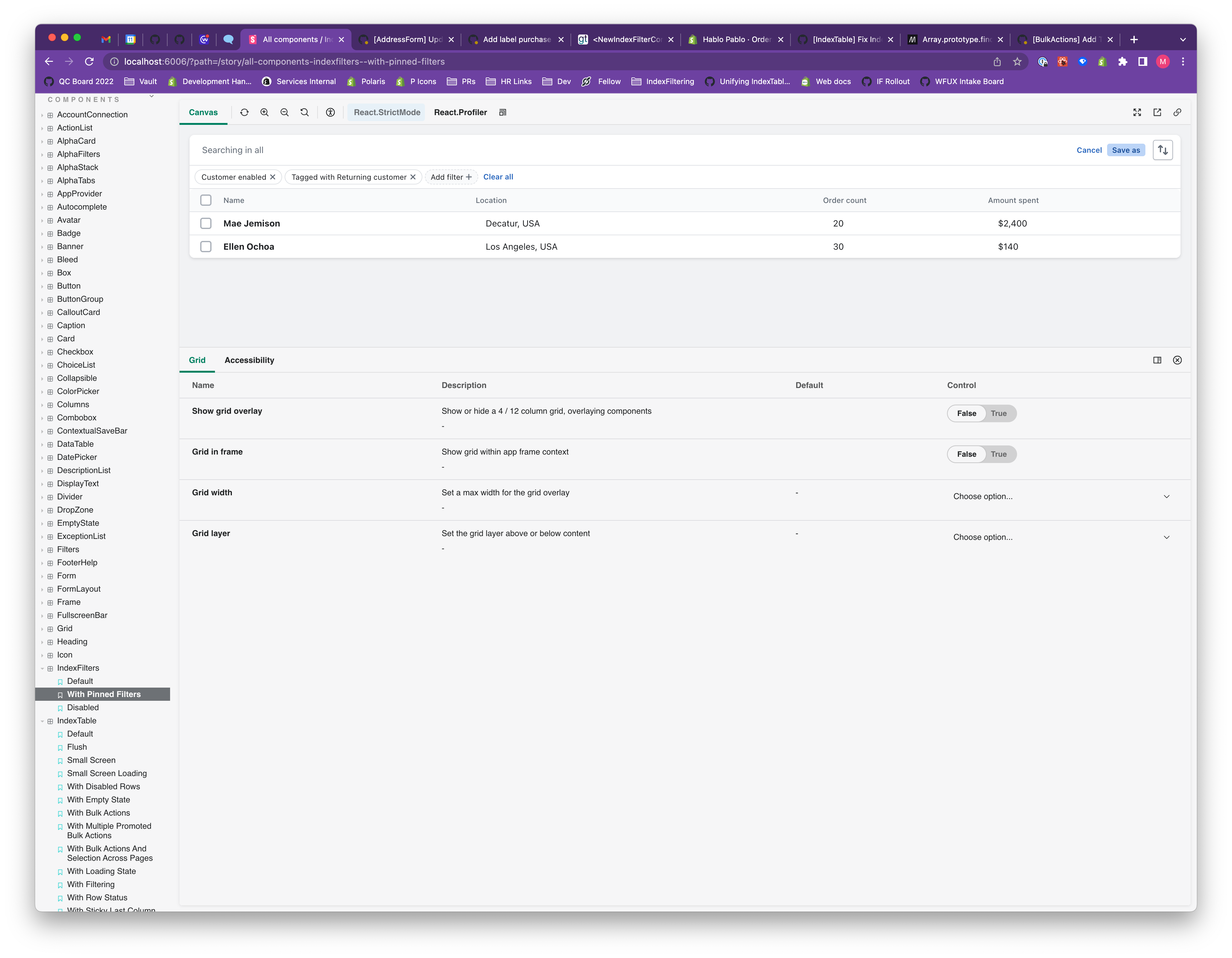This screenshot has width=1232, height=958.
Task: Select the Ellen Ochoa row checkbox
Action: click(x=206, y=247)
